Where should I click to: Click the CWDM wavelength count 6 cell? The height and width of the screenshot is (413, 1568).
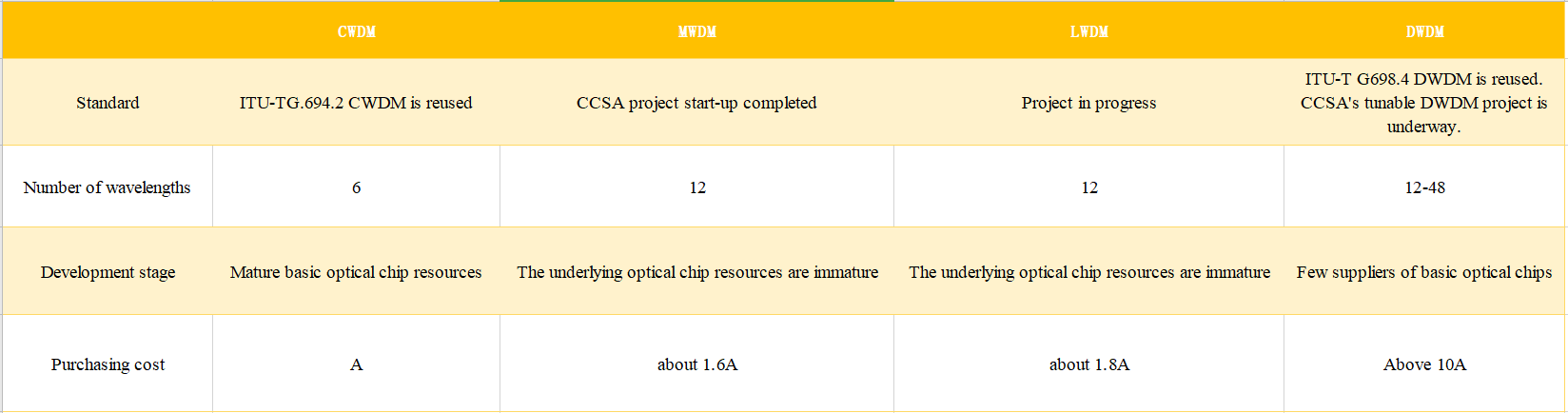356,187
